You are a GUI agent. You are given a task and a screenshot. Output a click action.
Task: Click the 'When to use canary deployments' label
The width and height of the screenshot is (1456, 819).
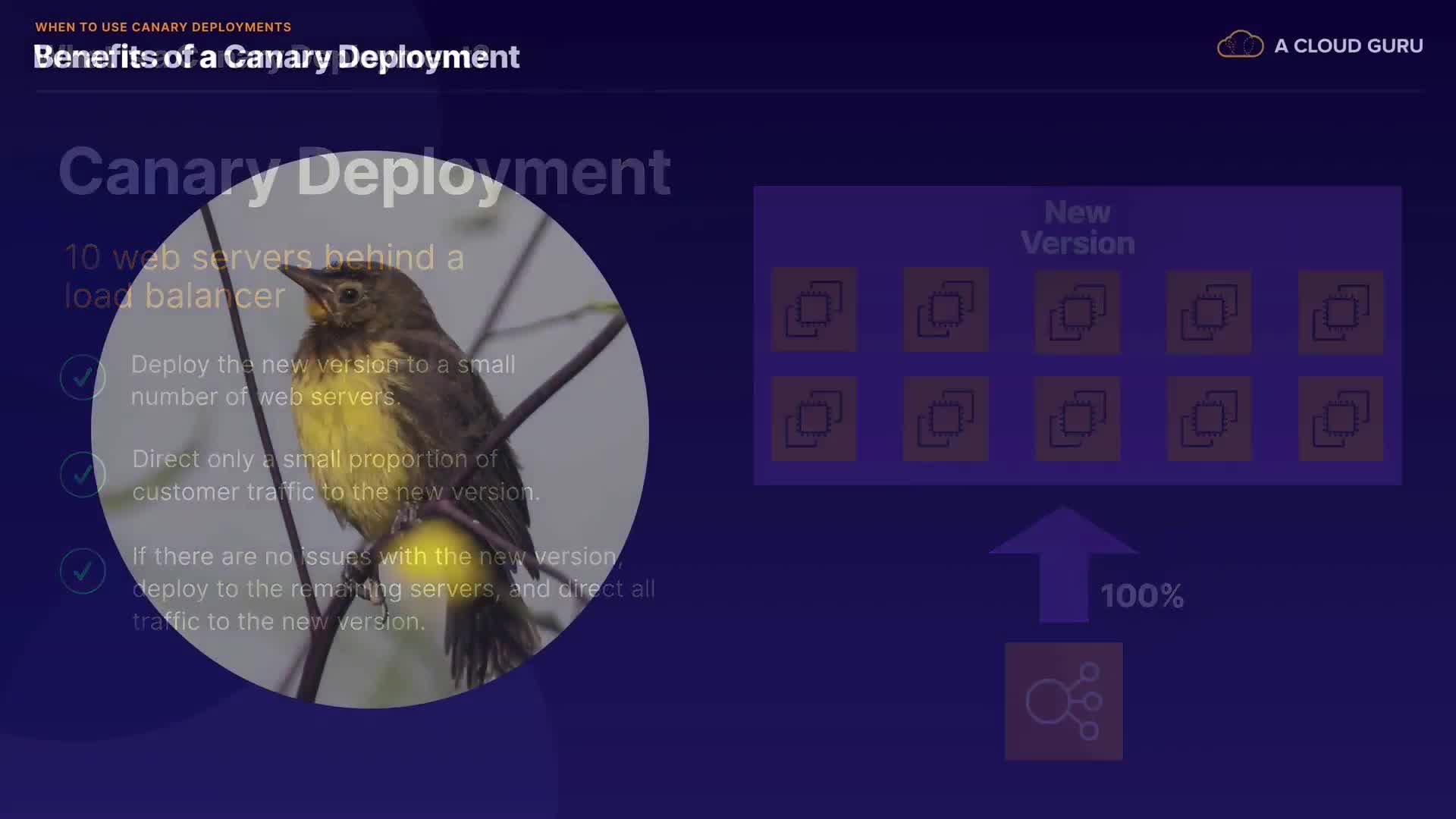(163, 27)
